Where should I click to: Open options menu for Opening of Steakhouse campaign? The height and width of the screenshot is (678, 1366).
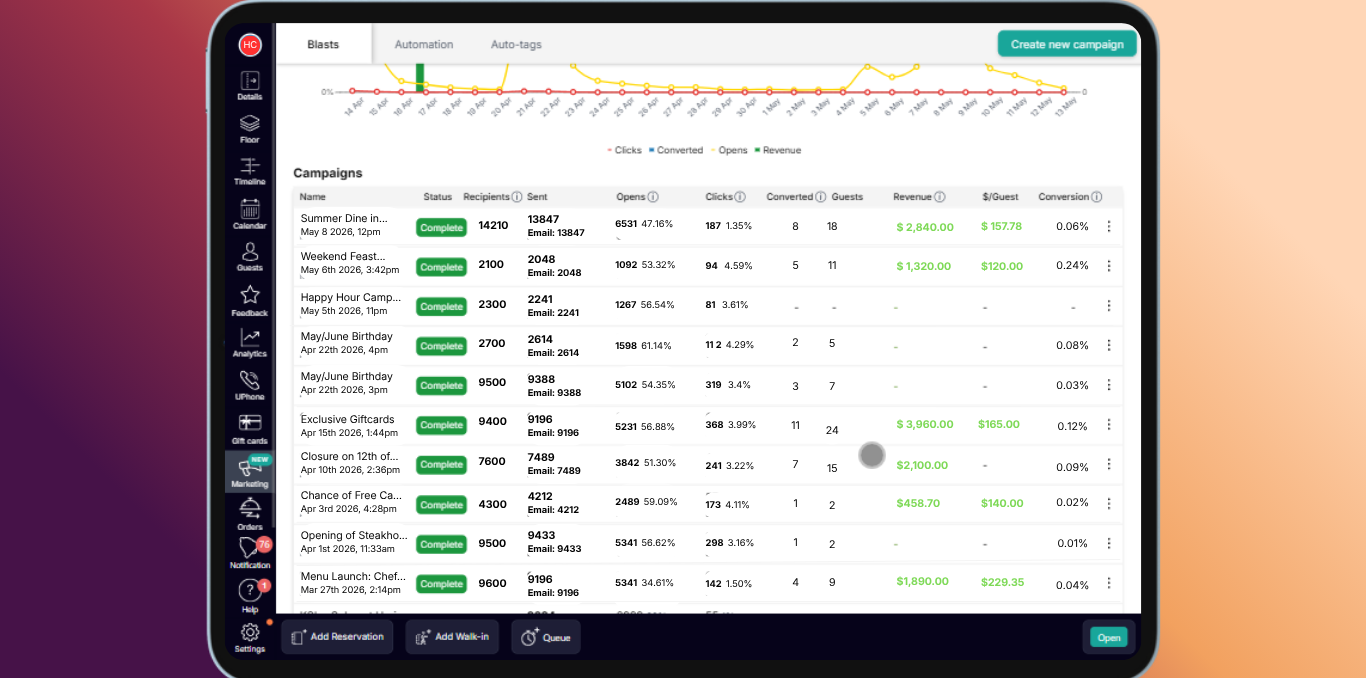click(x=1109, y=543)
